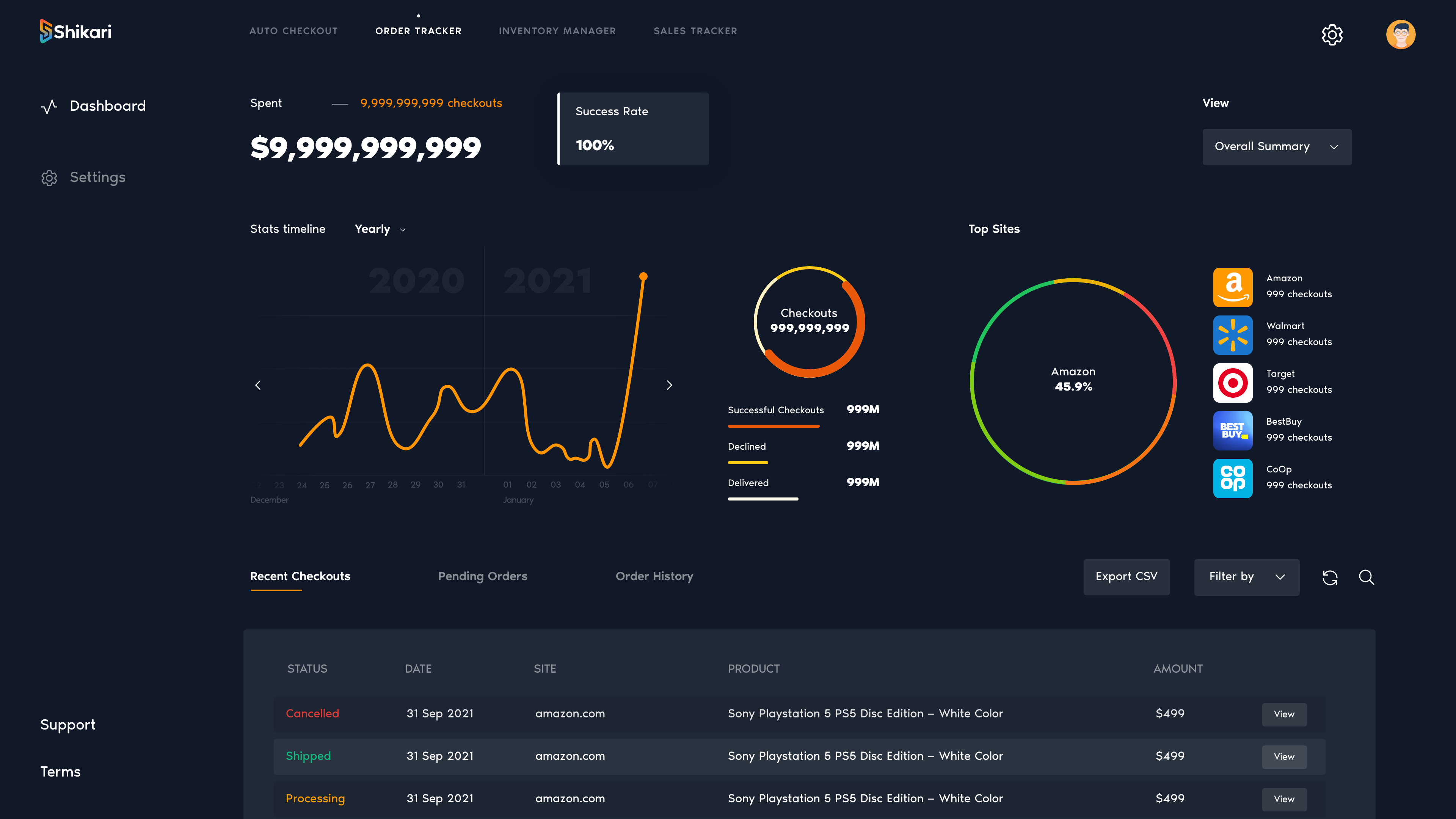The height and width of the screenshot is (819, 1456).
Task: Switch to Pending Orders tab
Action: 483,576
